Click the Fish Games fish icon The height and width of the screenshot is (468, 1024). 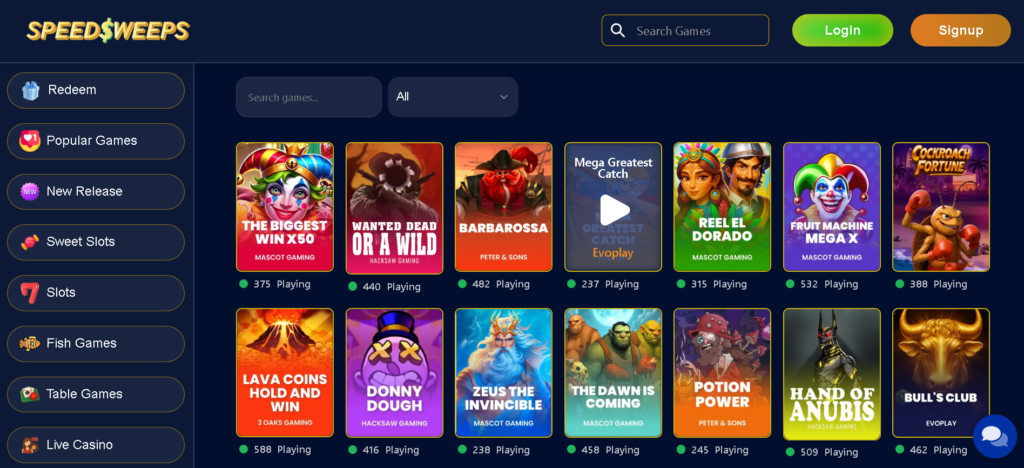tap(30, 343)
